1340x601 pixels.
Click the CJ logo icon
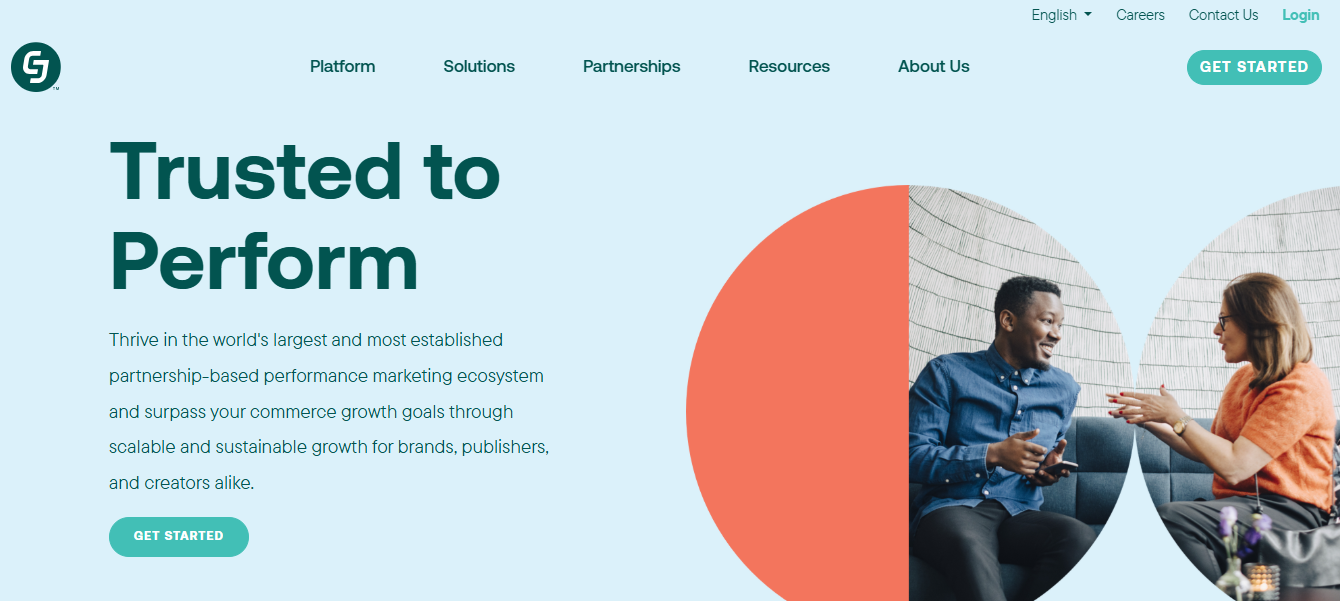click(35, 67)
